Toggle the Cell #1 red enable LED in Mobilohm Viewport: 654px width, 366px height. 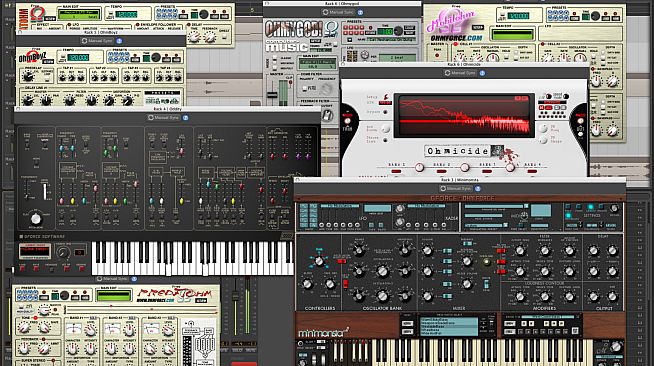[x=455, y=44]
